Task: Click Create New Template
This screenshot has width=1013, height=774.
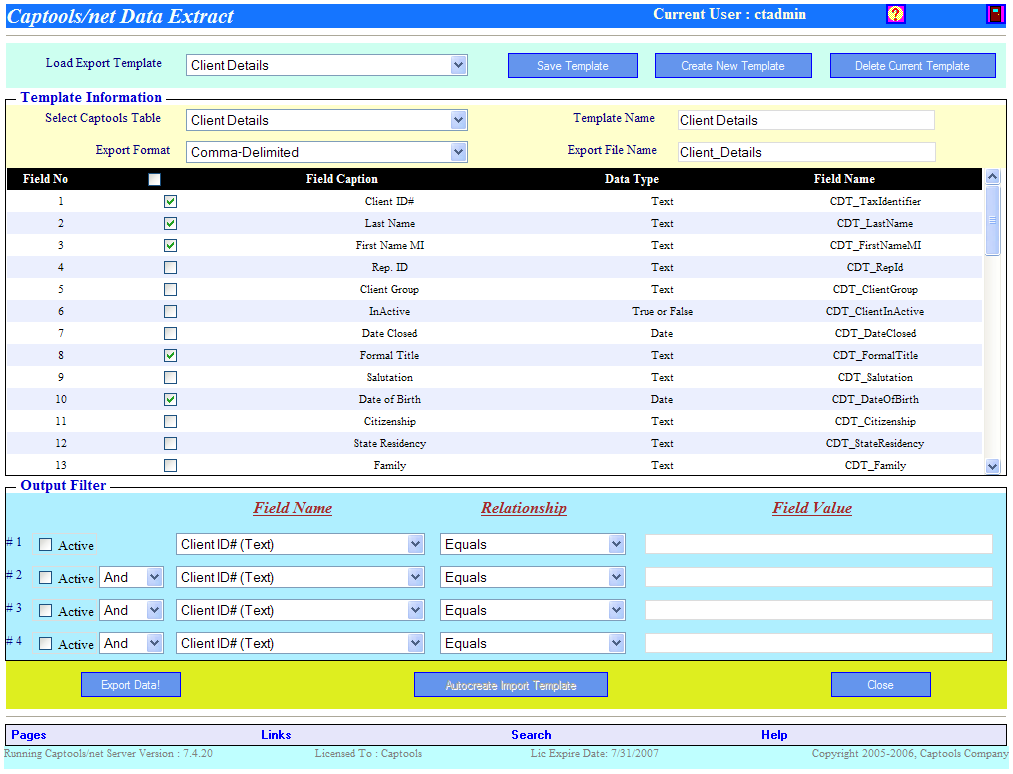Action: tap(733, 64)
